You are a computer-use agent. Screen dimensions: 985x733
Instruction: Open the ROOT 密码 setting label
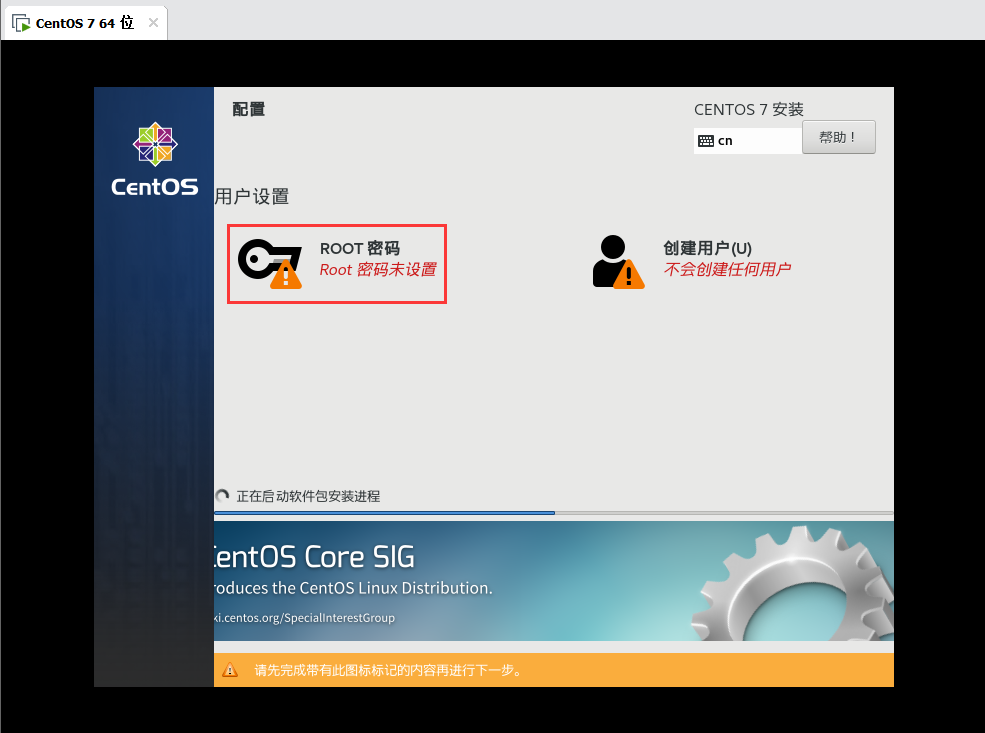(359, 248)
